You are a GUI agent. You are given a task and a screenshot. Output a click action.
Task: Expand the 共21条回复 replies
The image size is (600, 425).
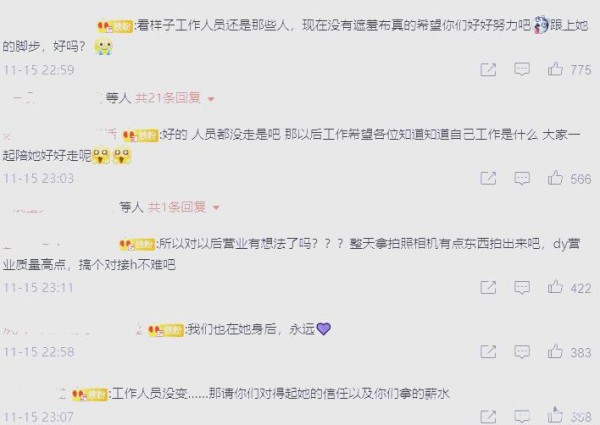coord(168,98)
